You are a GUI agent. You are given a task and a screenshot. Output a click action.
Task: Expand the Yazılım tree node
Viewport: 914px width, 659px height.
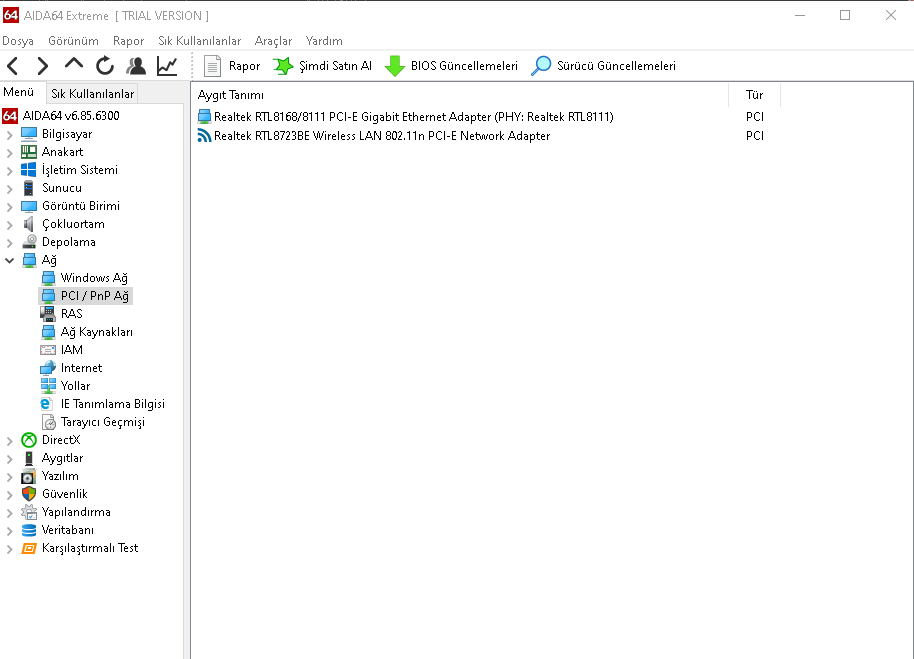click(x=9, y=477)
